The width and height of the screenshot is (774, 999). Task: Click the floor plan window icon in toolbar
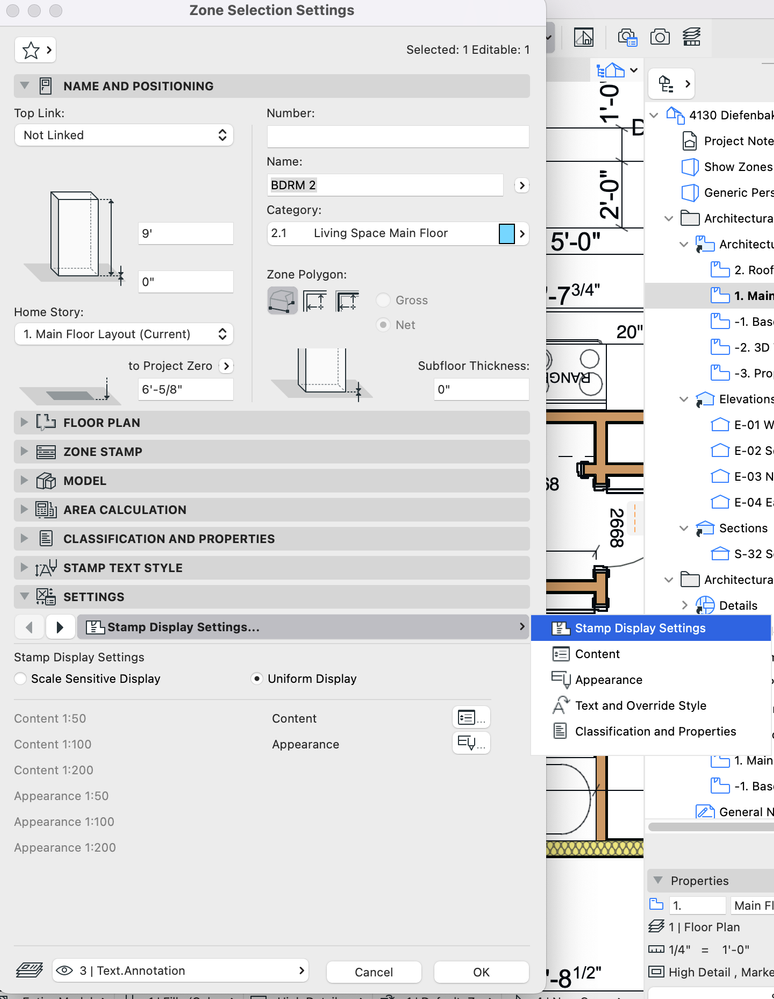(x=584, y=37)
